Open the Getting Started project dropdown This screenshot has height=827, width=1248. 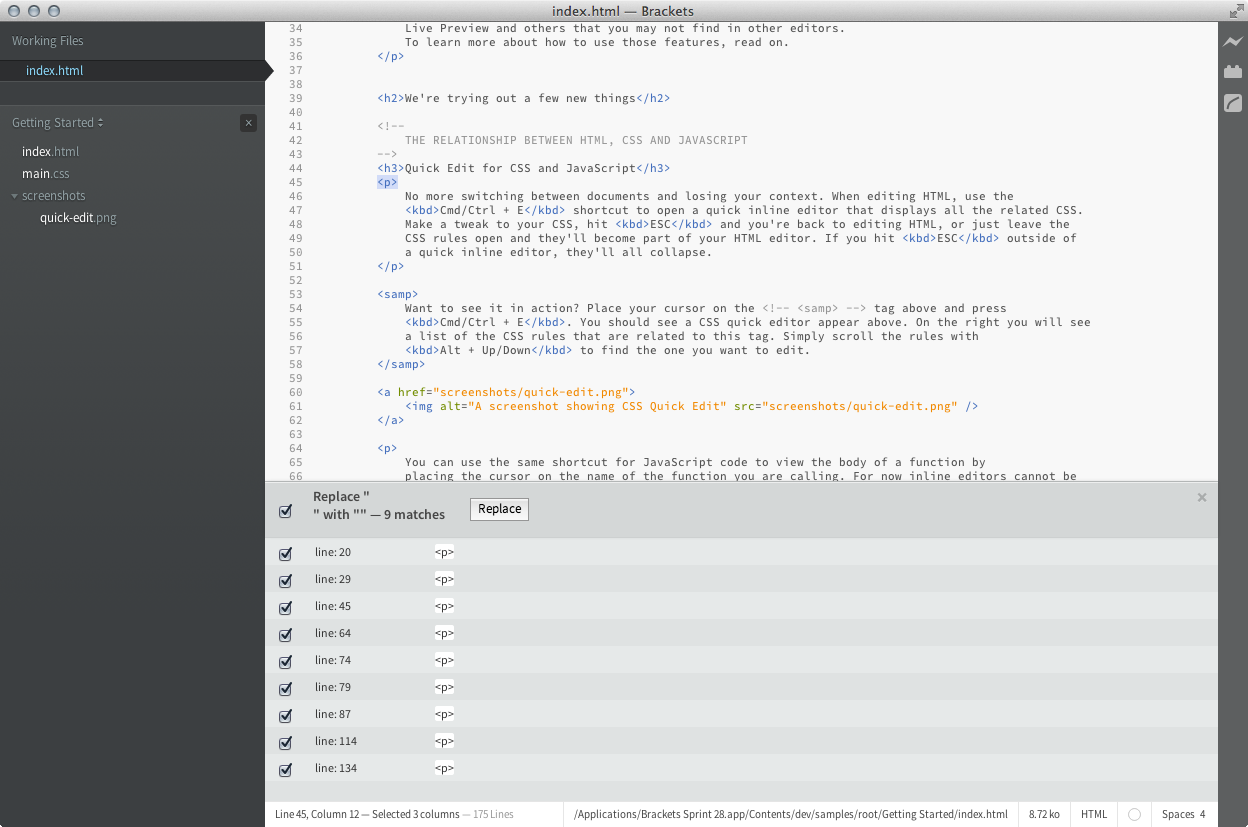pos(58,123)
